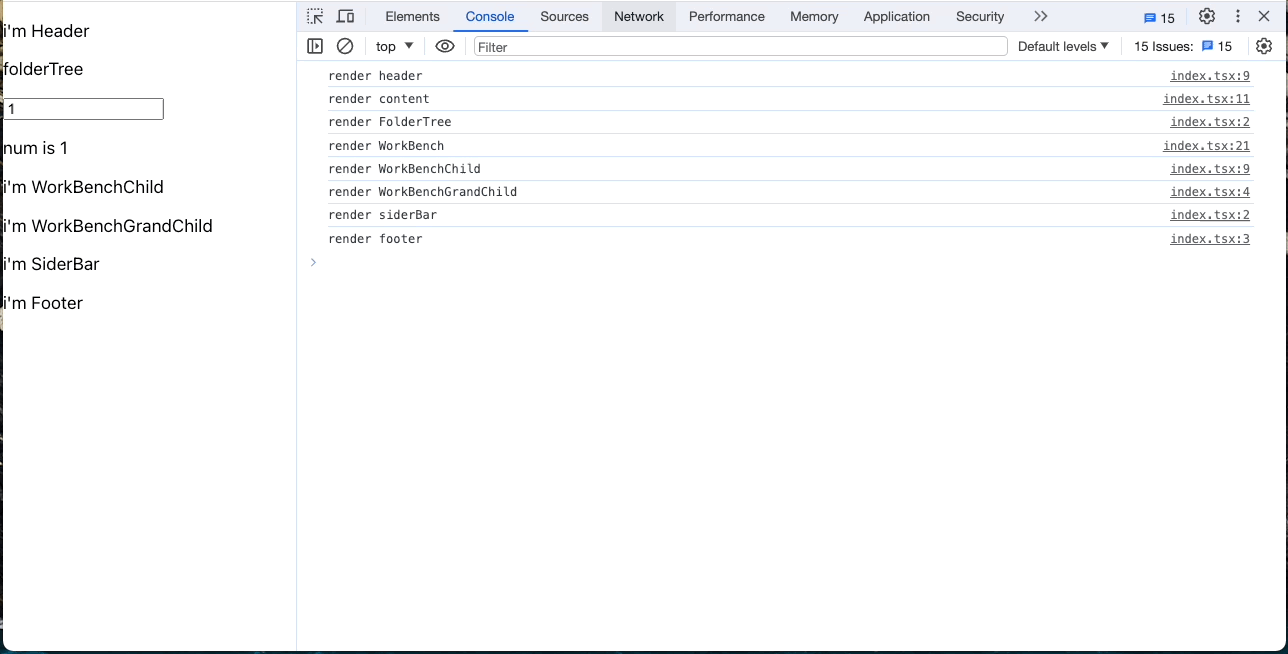The width and height of the screenshot is (1288, 654).
Task: Click the "i'm SiderBar" text
Action: tap(51, 264)
